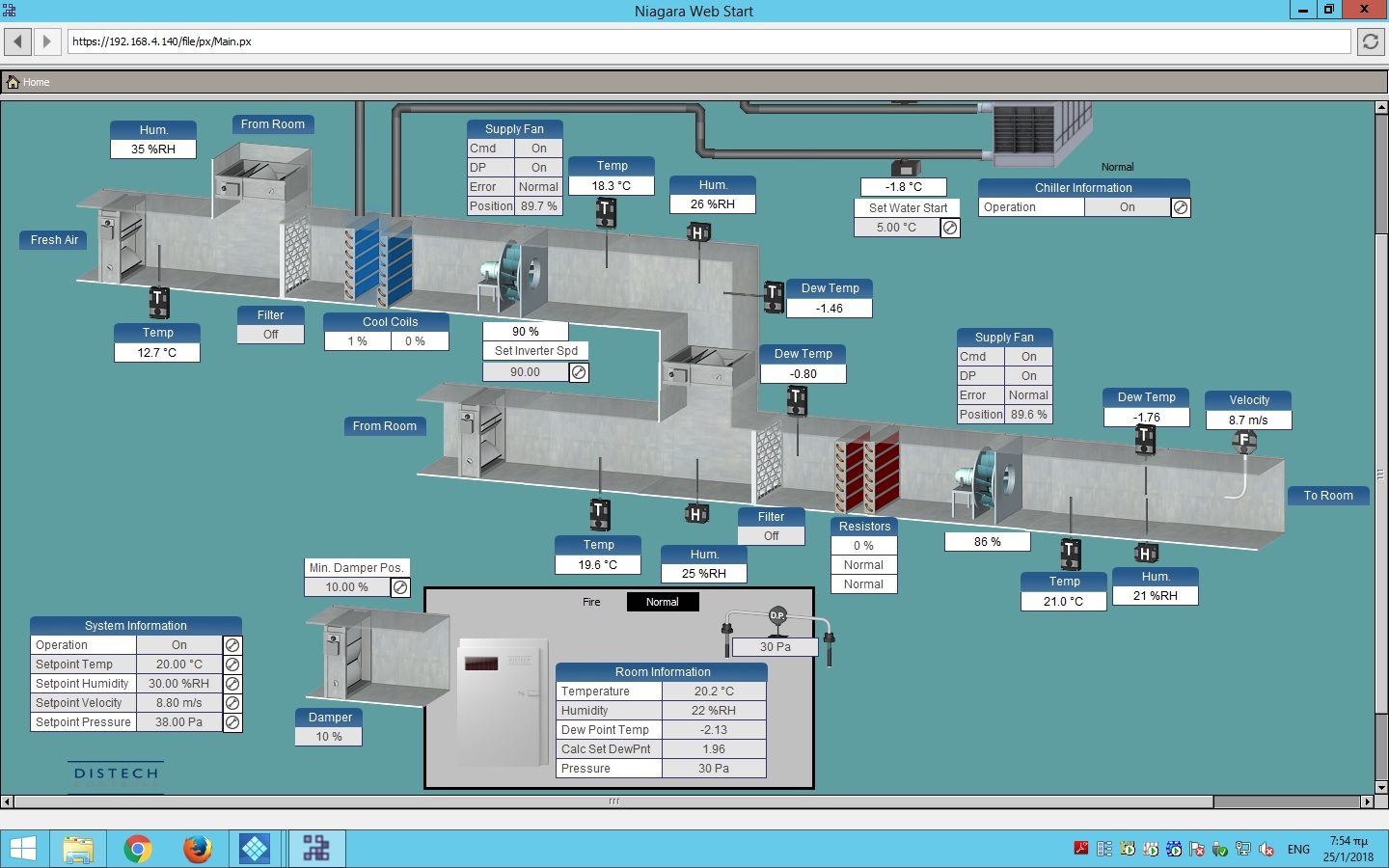This screenshot has height=868, width=1389.
Task: Click the To Room label
Action: [x=1328, y=496]
